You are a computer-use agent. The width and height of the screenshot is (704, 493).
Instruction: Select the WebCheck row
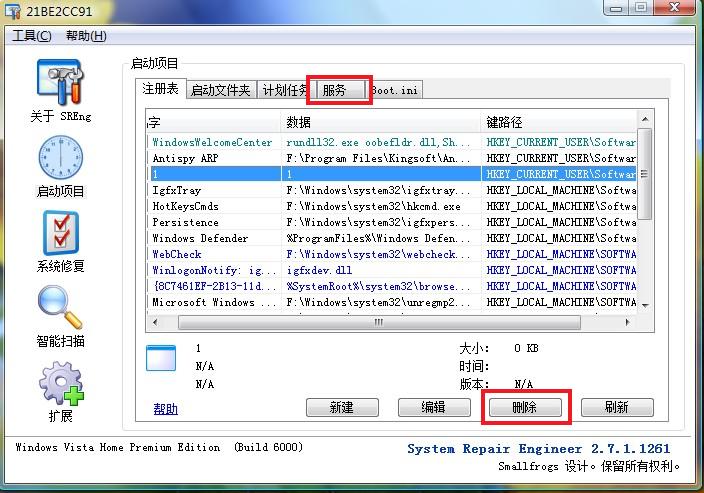(x=392, y=254)
